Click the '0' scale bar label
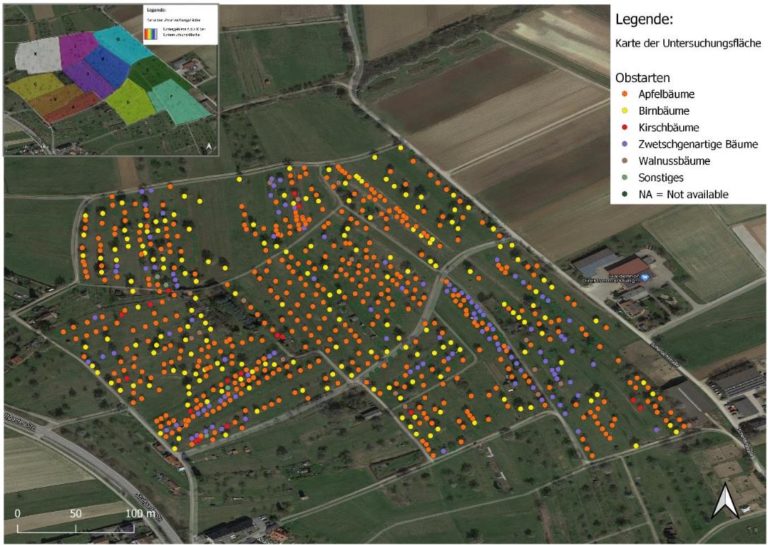This screenshot has height=545, width=768. [x=18, y=513]
